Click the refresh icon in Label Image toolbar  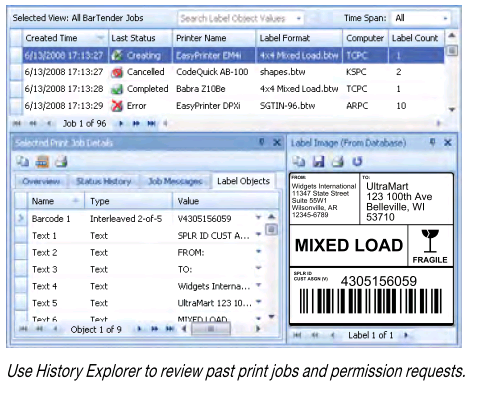click(x=357, y=162)
